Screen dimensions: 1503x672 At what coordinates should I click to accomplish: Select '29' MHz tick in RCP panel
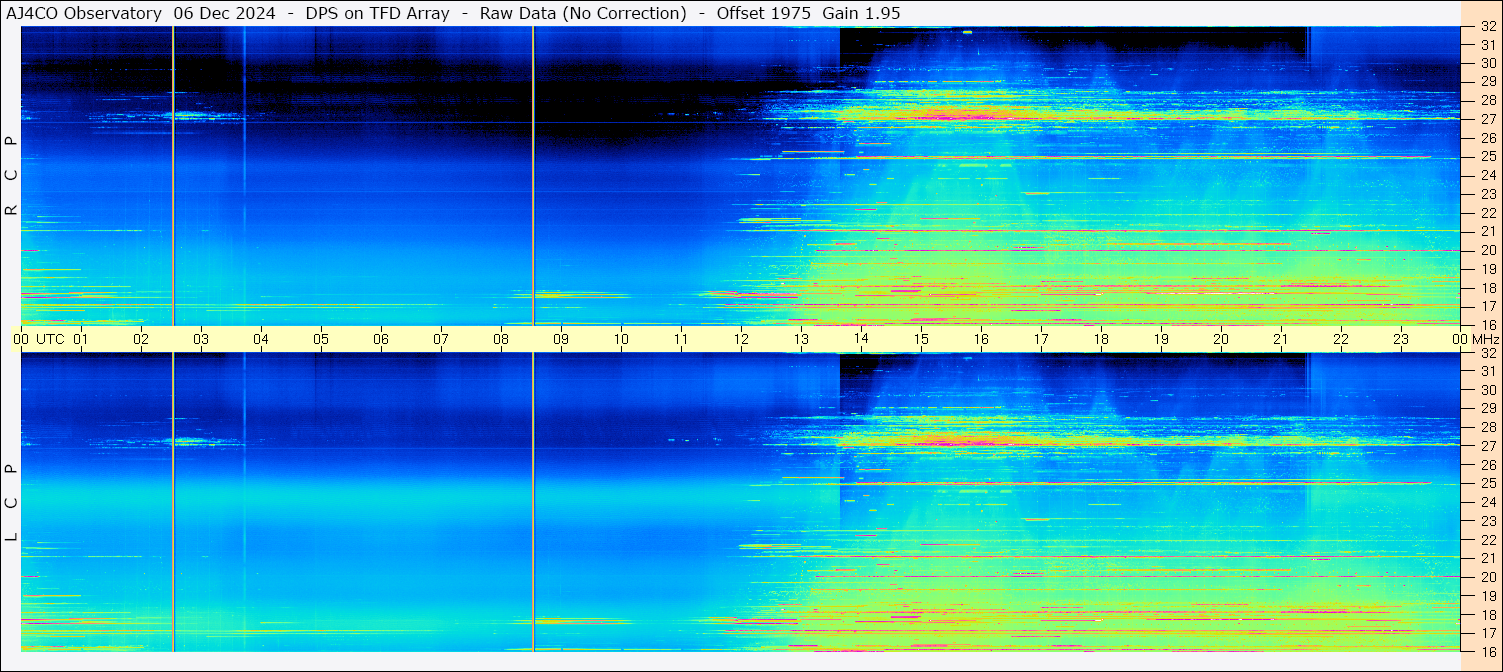[x=1487, y=82]
